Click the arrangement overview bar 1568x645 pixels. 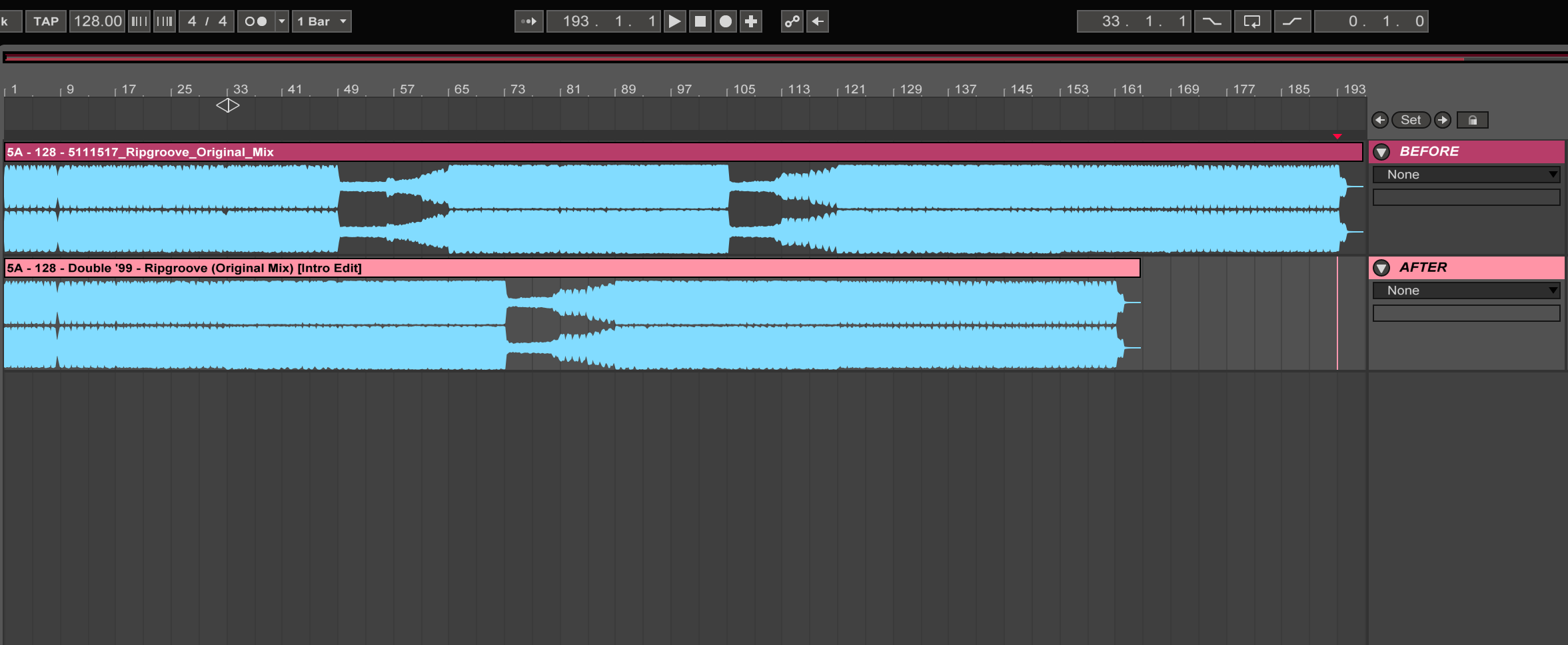pos(785,57)
